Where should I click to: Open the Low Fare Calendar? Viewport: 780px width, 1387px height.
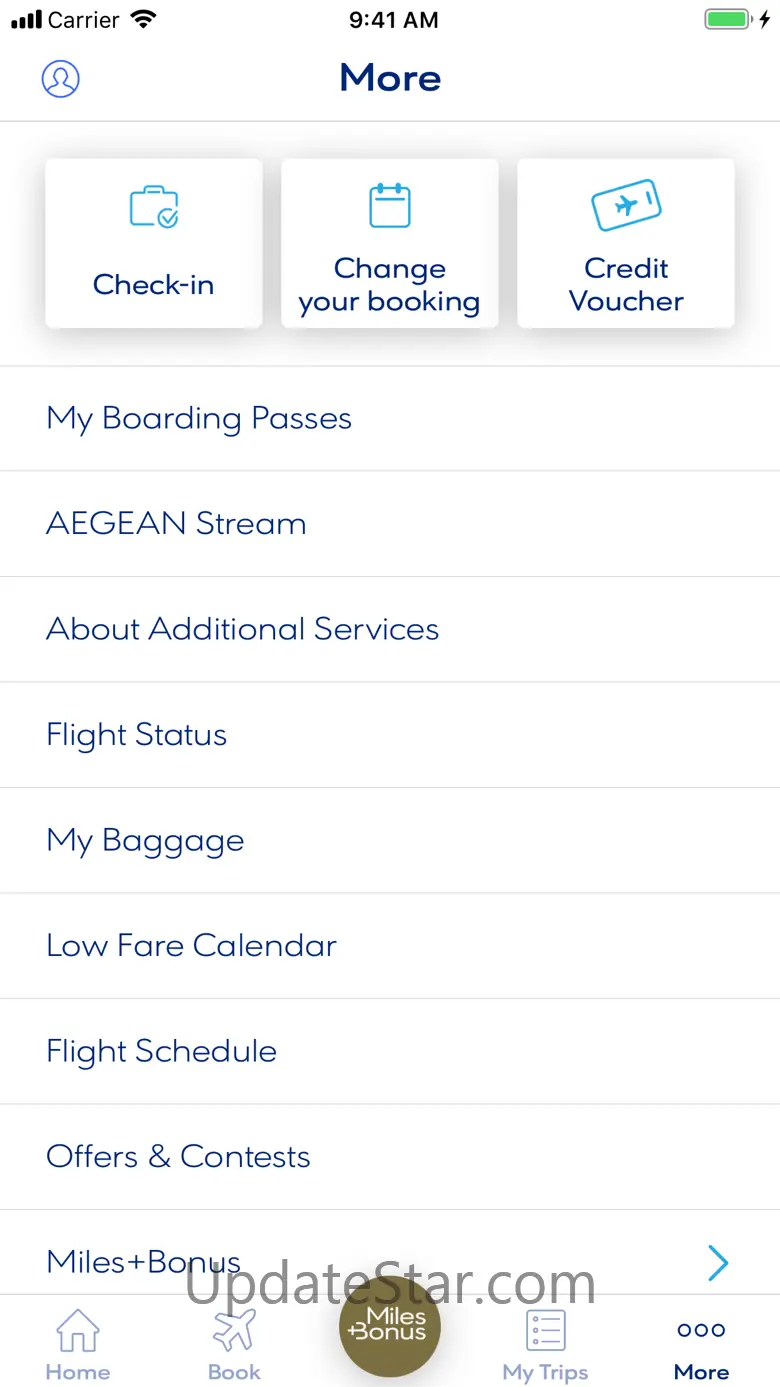(x=191, y=946)
